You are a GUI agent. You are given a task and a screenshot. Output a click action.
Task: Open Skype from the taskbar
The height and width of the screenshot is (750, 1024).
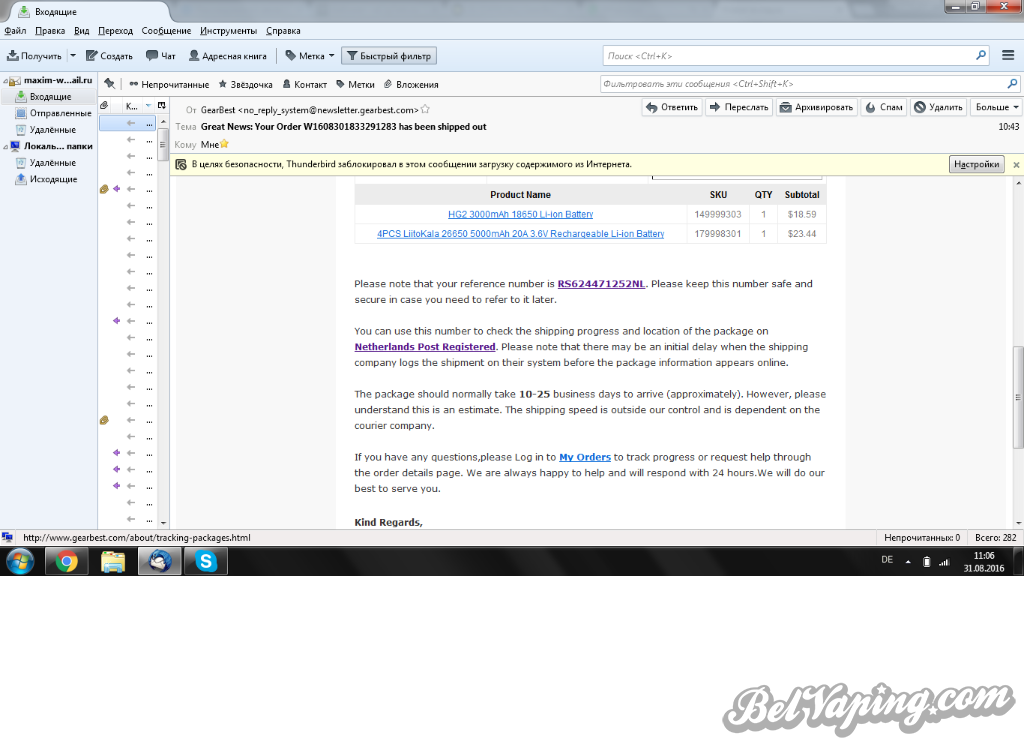click(x=206, y=561)
